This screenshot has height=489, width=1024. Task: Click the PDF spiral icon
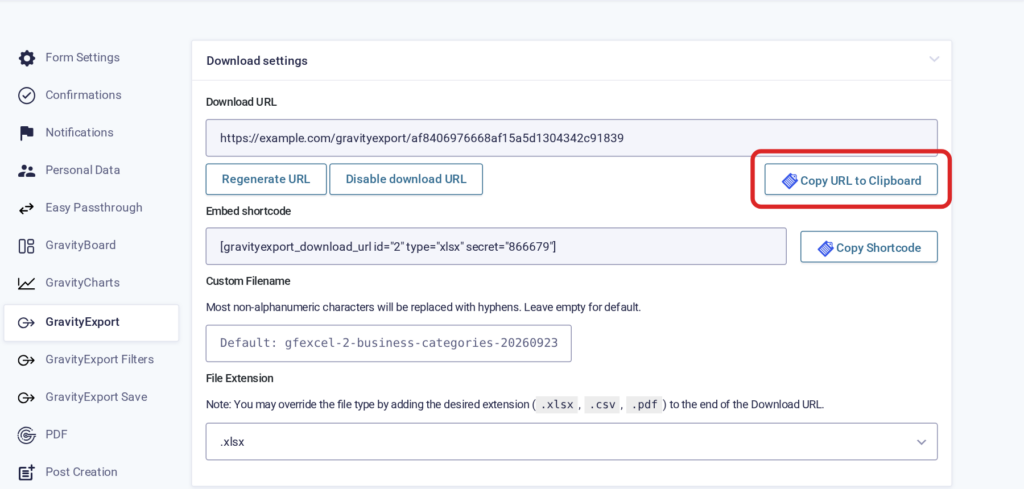[26, 435]
